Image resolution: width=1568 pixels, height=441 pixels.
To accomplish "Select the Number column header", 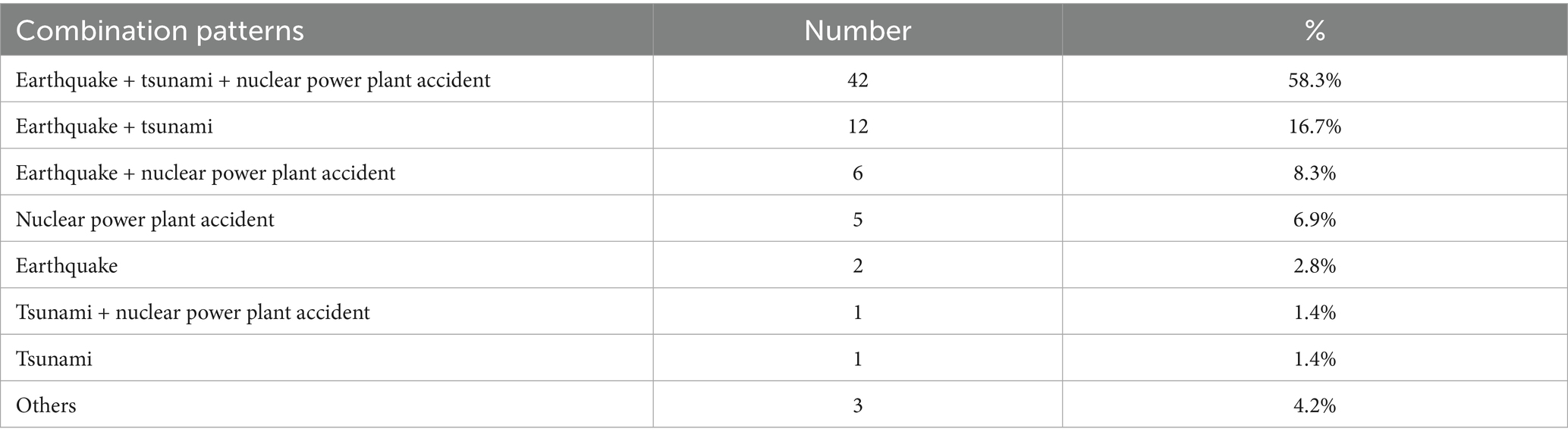I will click(857, 31).
